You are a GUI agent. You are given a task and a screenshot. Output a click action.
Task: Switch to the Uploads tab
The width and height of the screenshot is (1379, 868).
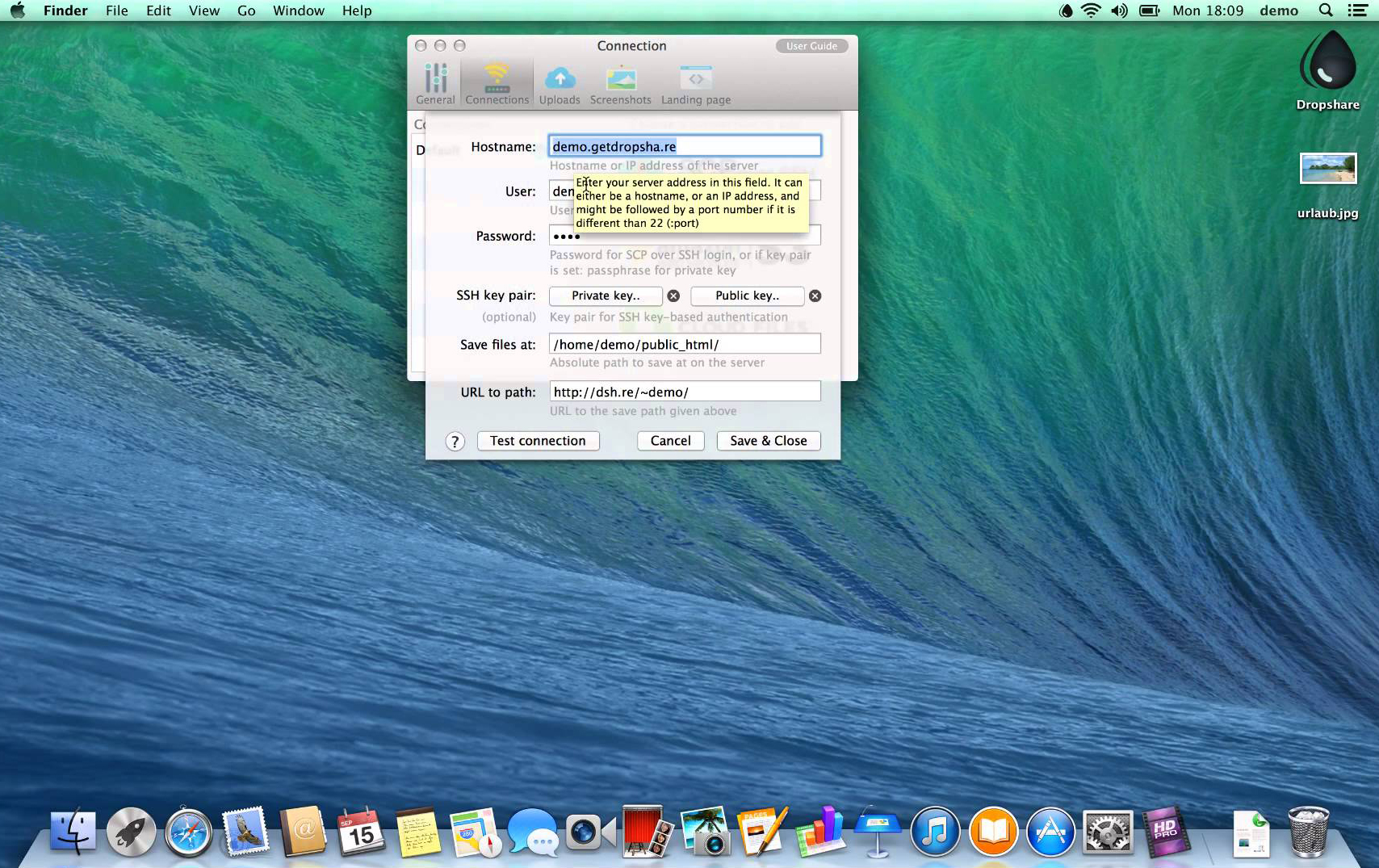(x=560, y=84)
